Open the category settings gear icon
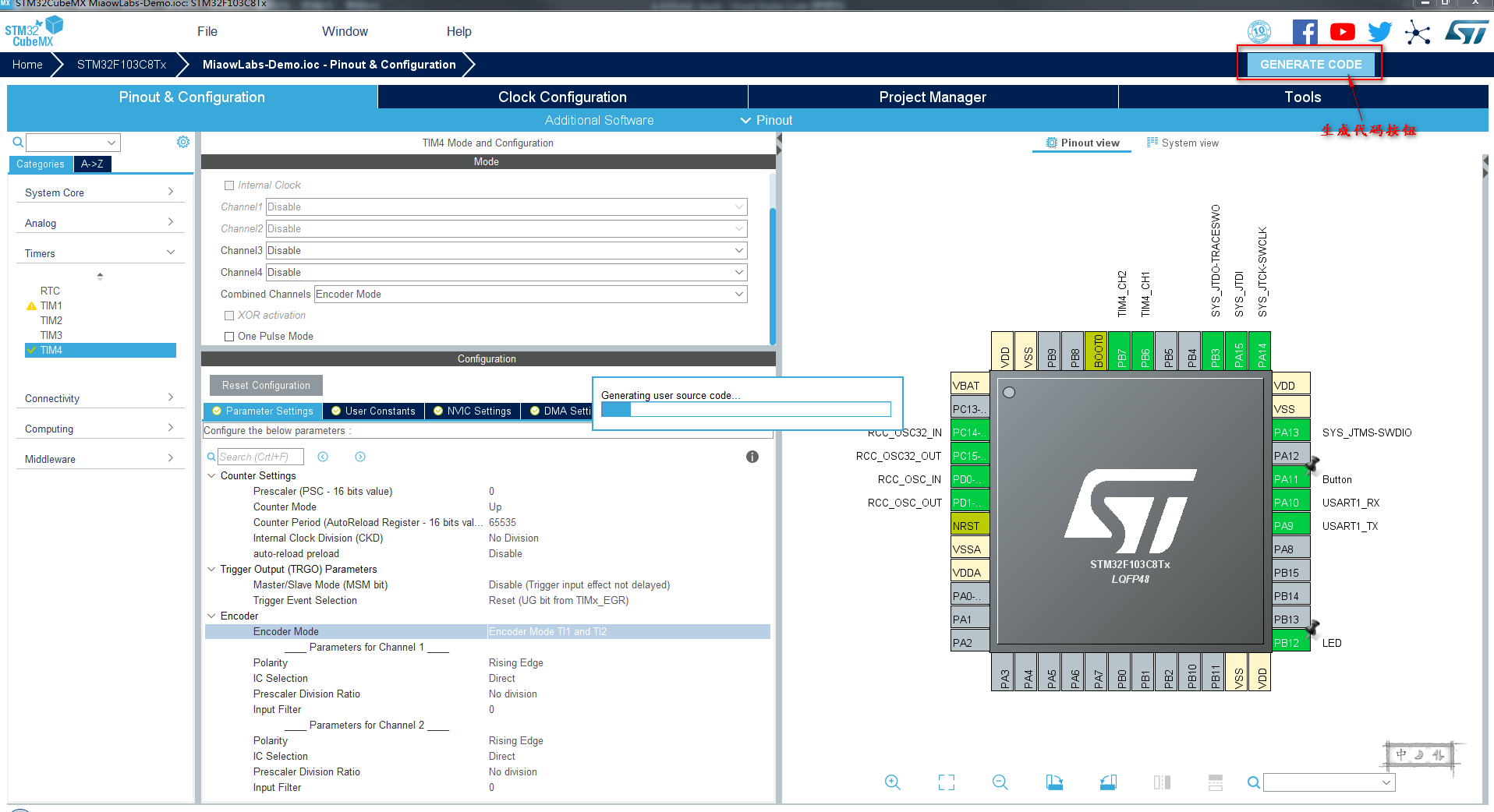 pos(183,142)
